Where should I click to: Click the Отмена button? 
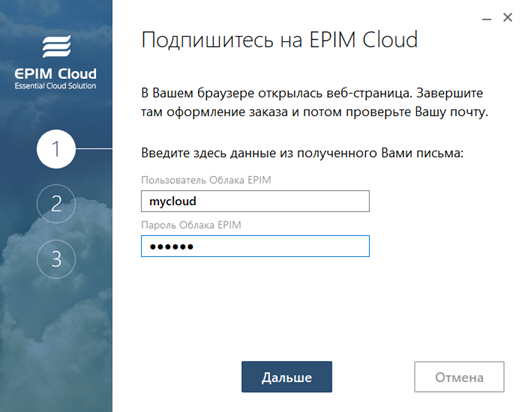pyautogui.click(x=459, y=377)
